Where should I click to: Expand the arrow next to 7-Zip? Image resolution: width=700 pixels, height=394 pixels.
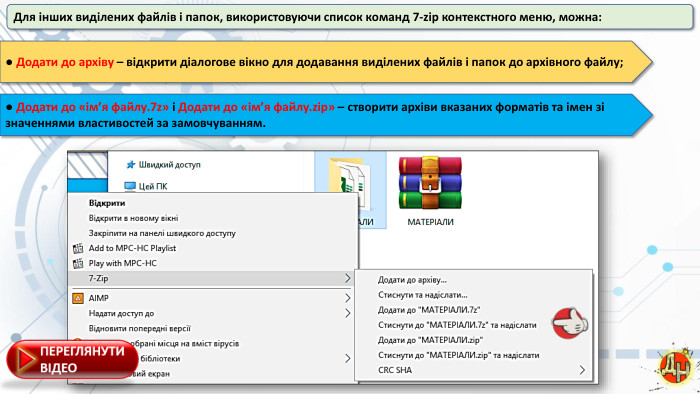click(x=347, y=278)
